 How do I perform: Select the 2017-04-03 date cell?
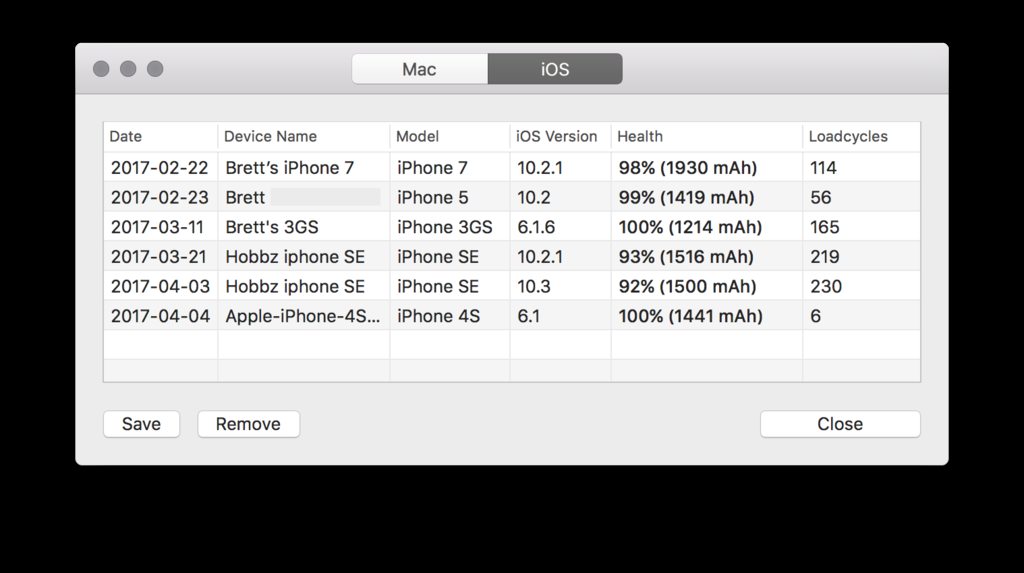(x=160, y=286)
